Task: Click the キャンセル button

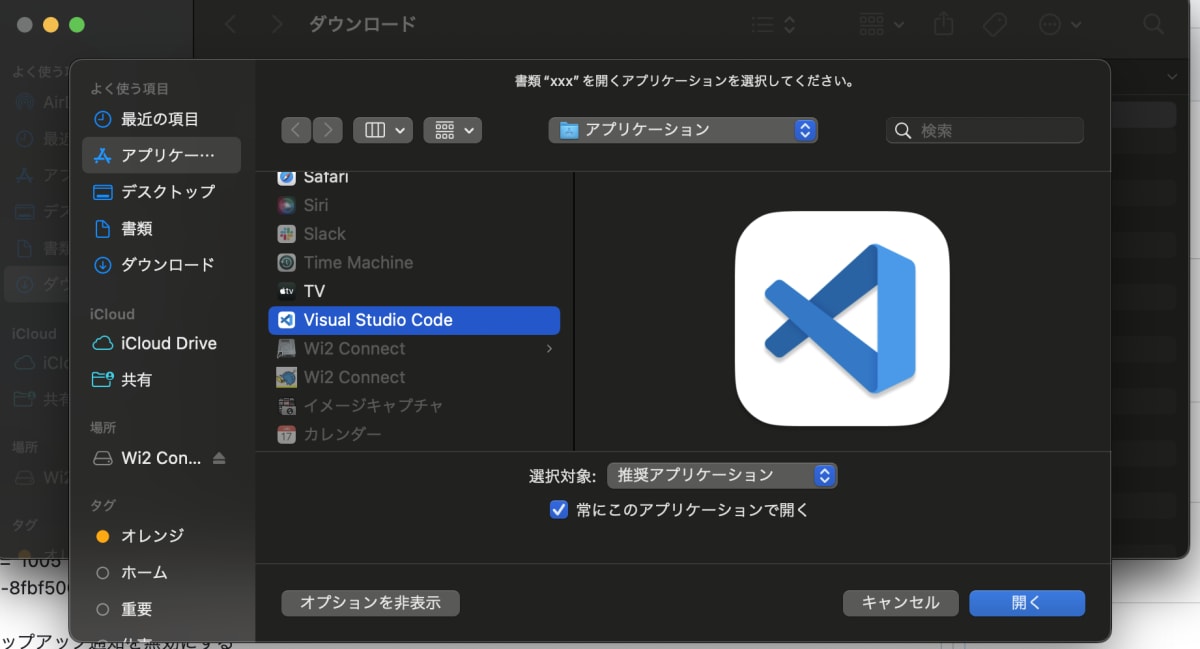Action: pyautogui.click(x=901, y=603)
